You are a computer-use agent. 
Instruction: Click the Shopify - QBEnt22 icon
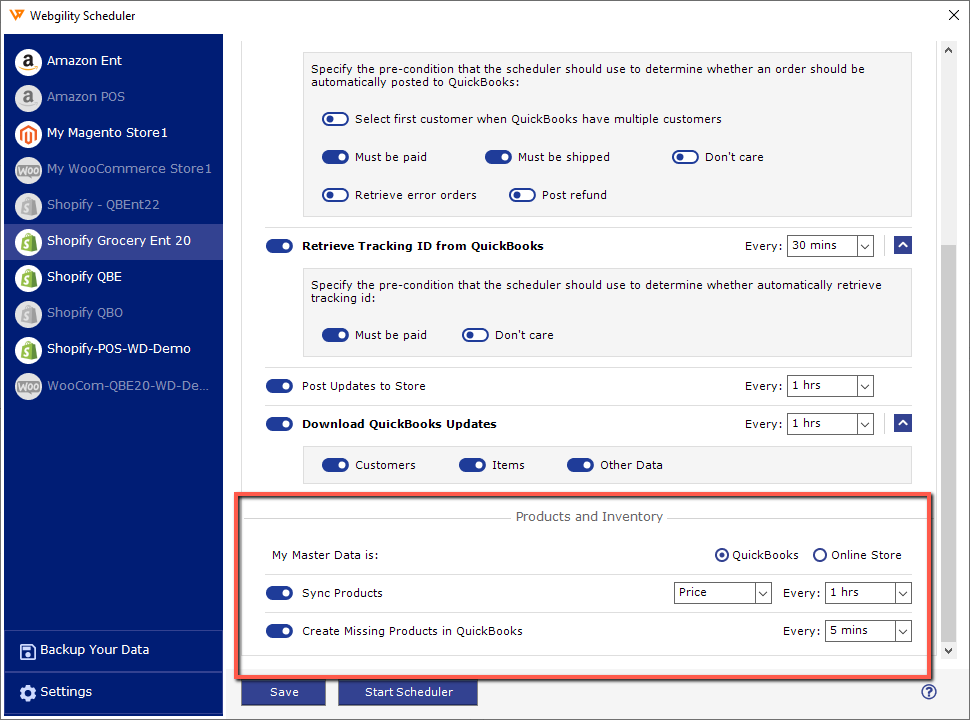pyautogui.click(x=28, y=206)
